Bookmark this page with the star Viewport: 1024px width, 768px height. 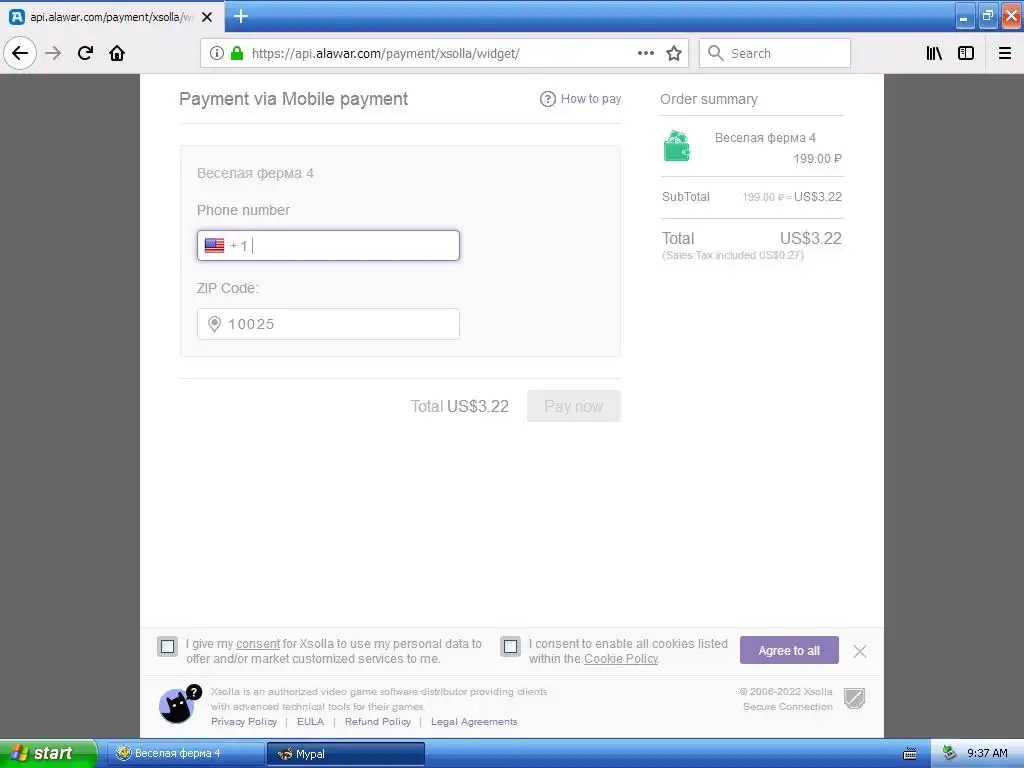[x=674, y=53]
